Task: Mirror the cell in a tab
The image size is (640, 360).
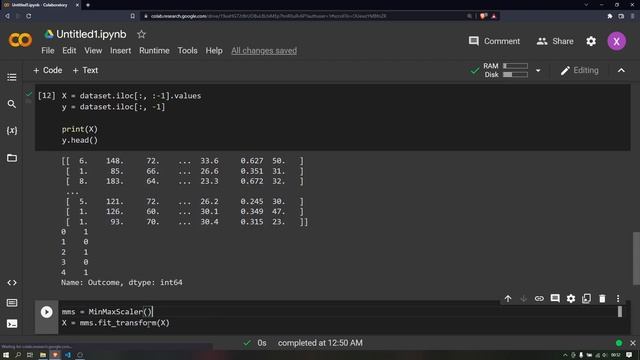Action: pos(587,299)
